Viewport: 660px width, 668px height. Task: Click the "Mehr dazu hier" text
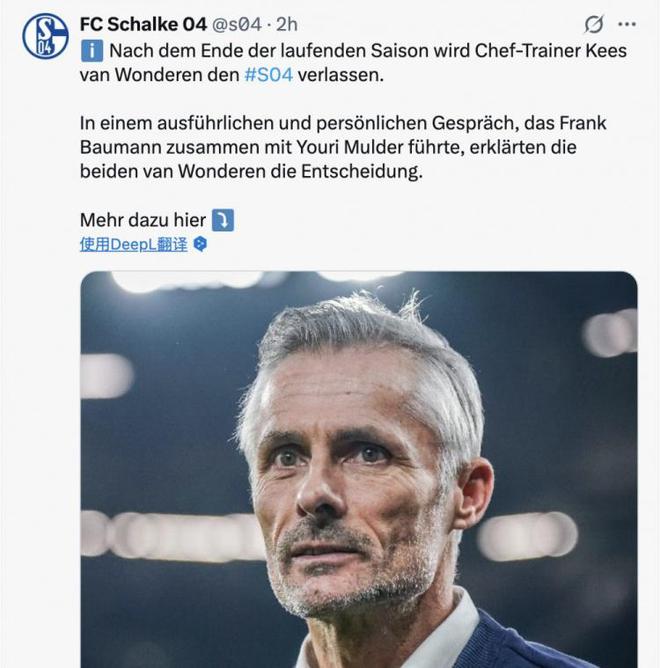[142, 220]
